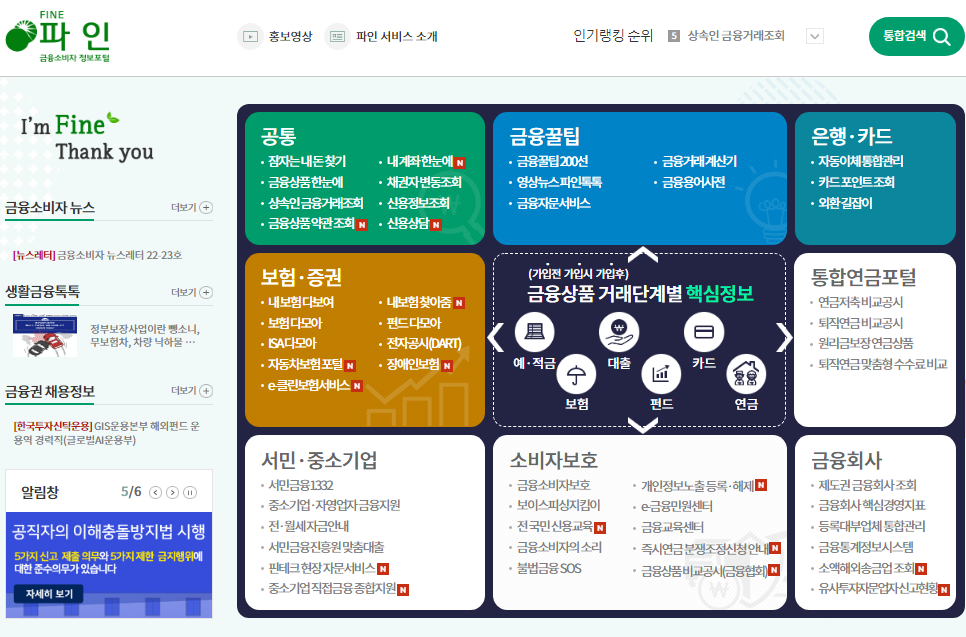Click the FINE 파인 portal logo
The width and height of the screenshot is (966, 637).
point(55,37)
